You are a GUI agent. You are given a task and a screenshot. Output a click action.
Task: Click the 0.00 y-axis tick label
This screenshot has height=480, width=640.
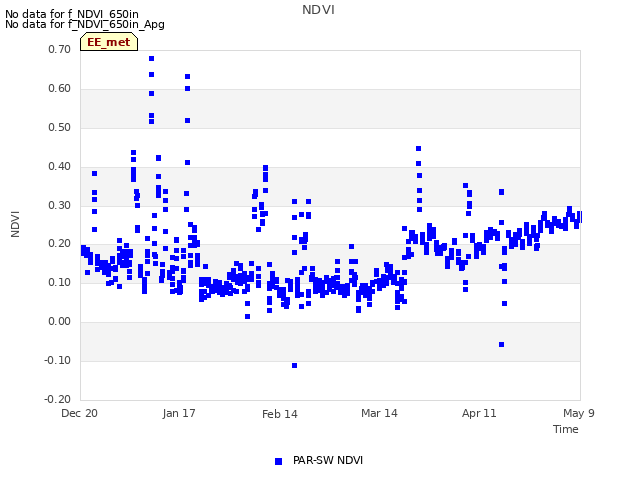click(60, 322)
